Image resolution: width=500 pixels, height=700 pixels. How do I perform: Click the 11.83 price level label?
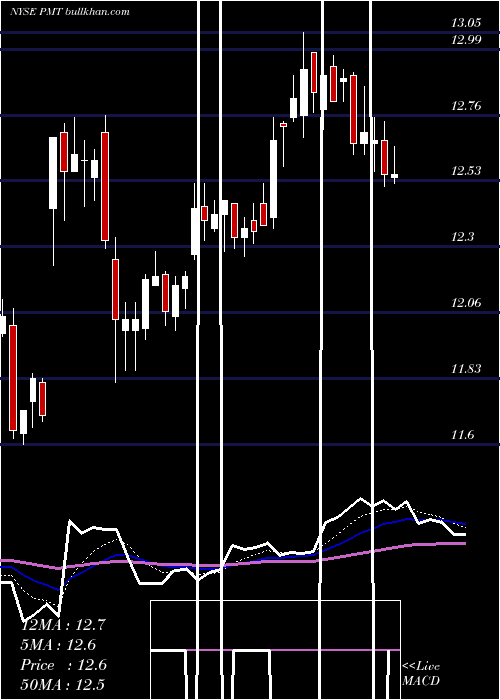pyautogui.click(x=466, y=369)
